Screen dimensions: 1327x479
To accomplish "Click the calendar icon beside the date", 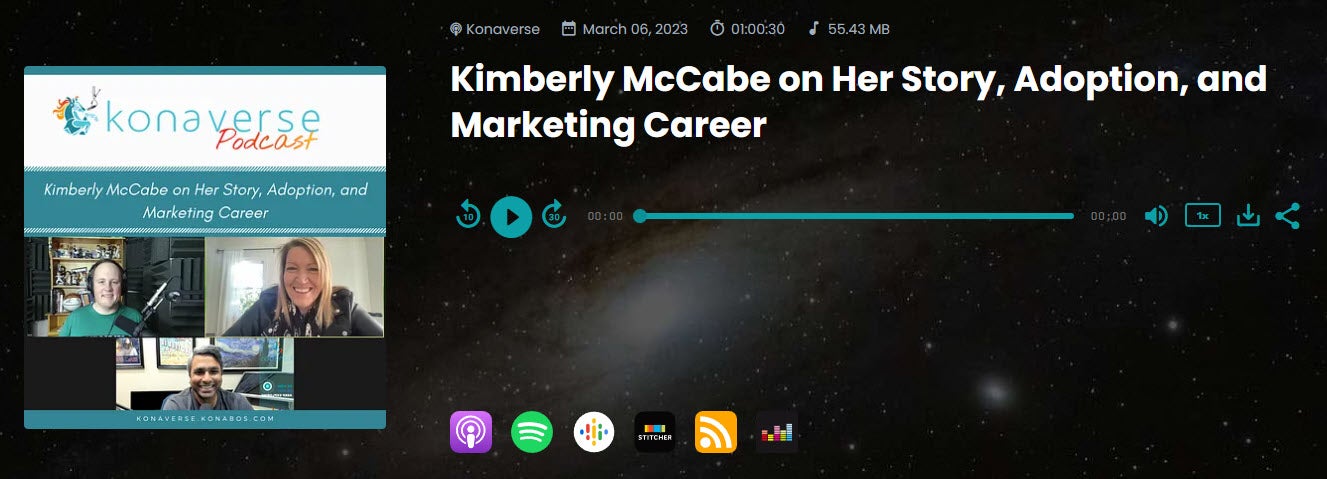I will tap(569, 28).
